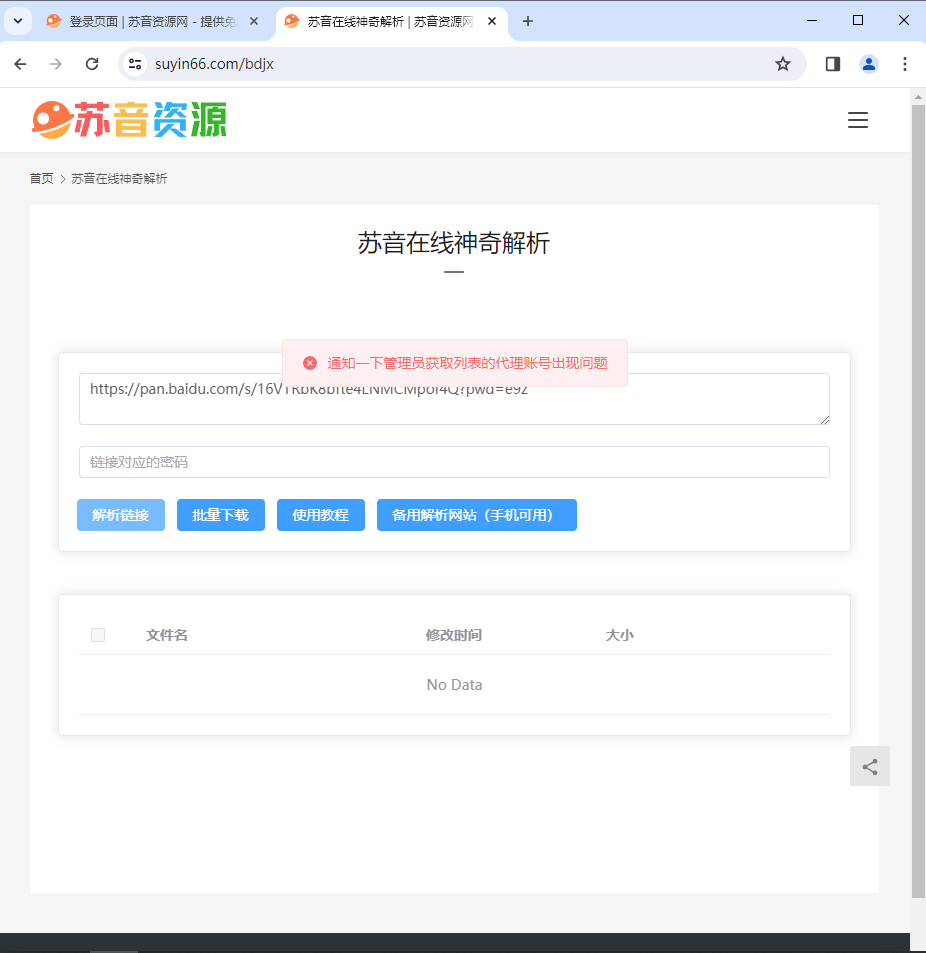Bookmark this page with star icon
This screenshot has height=953, width=926.
tap(783, 64)
